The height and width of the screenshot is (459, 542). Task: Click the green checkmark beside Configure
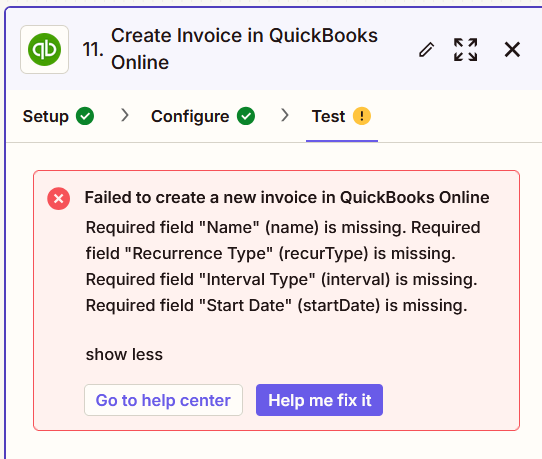[x=246, y=116]
